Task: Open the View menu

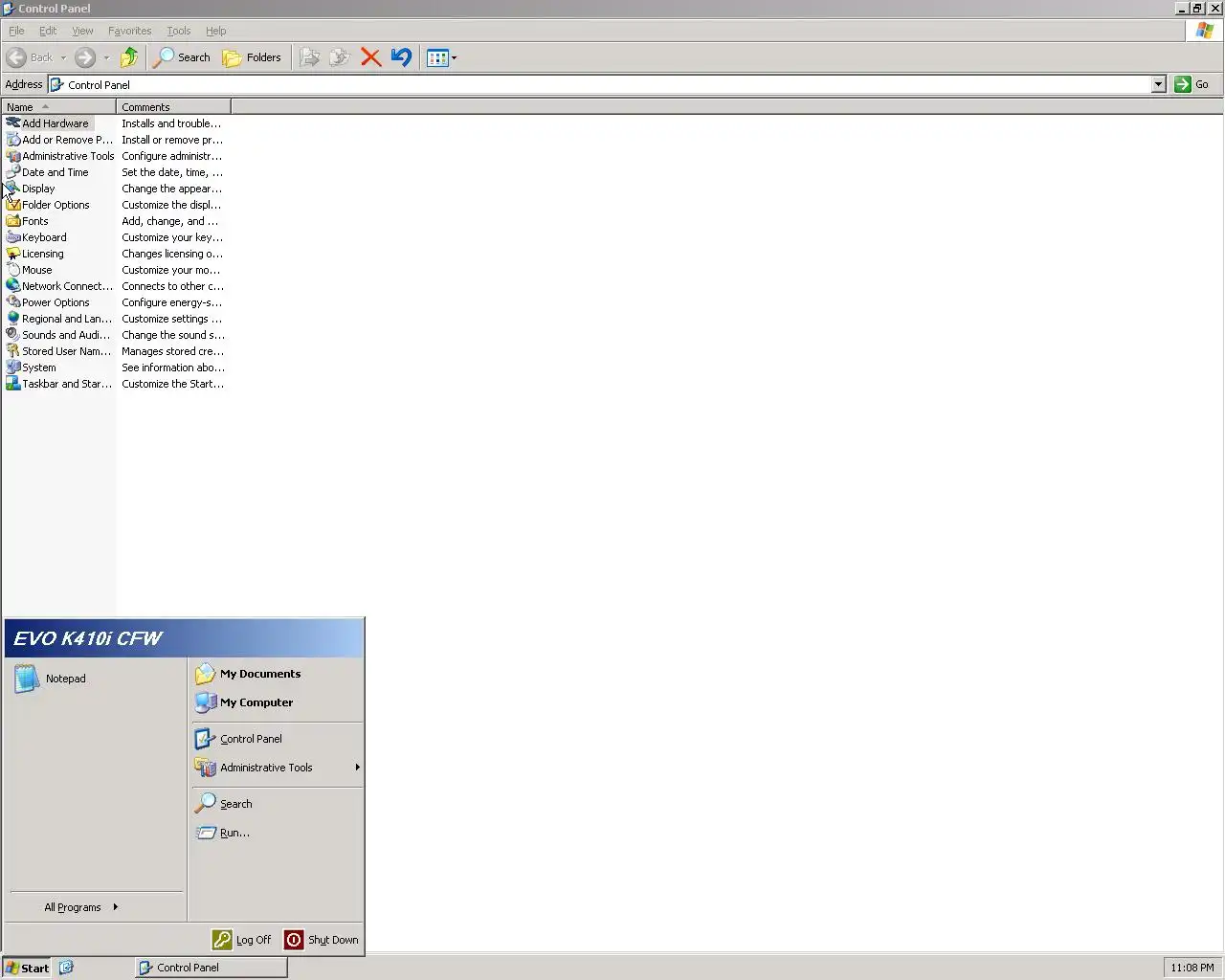Action: click(82, 31)
